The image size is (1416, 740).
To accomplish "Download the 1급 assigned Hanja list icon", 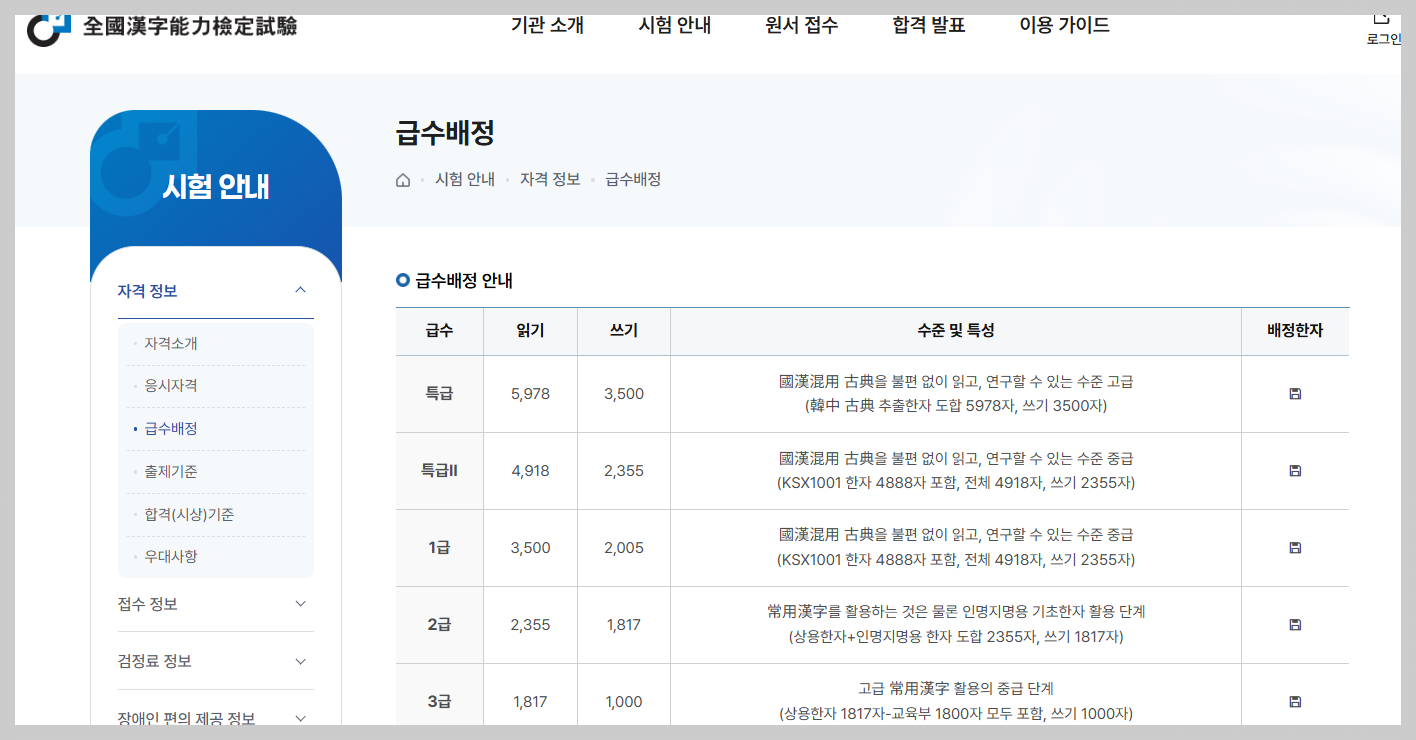I will click(1294, 547).
